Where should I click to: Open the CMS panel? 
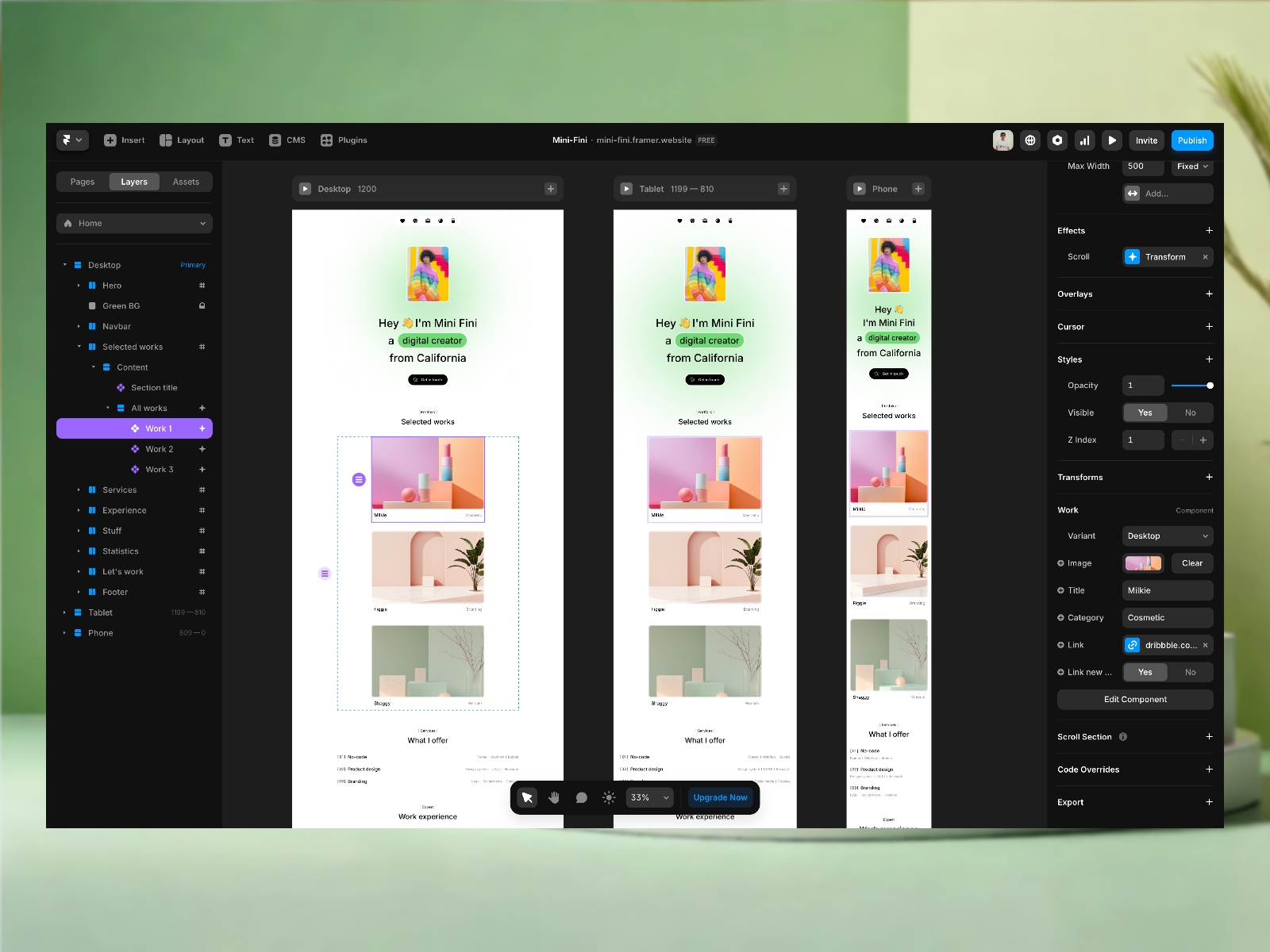point(286,140)
